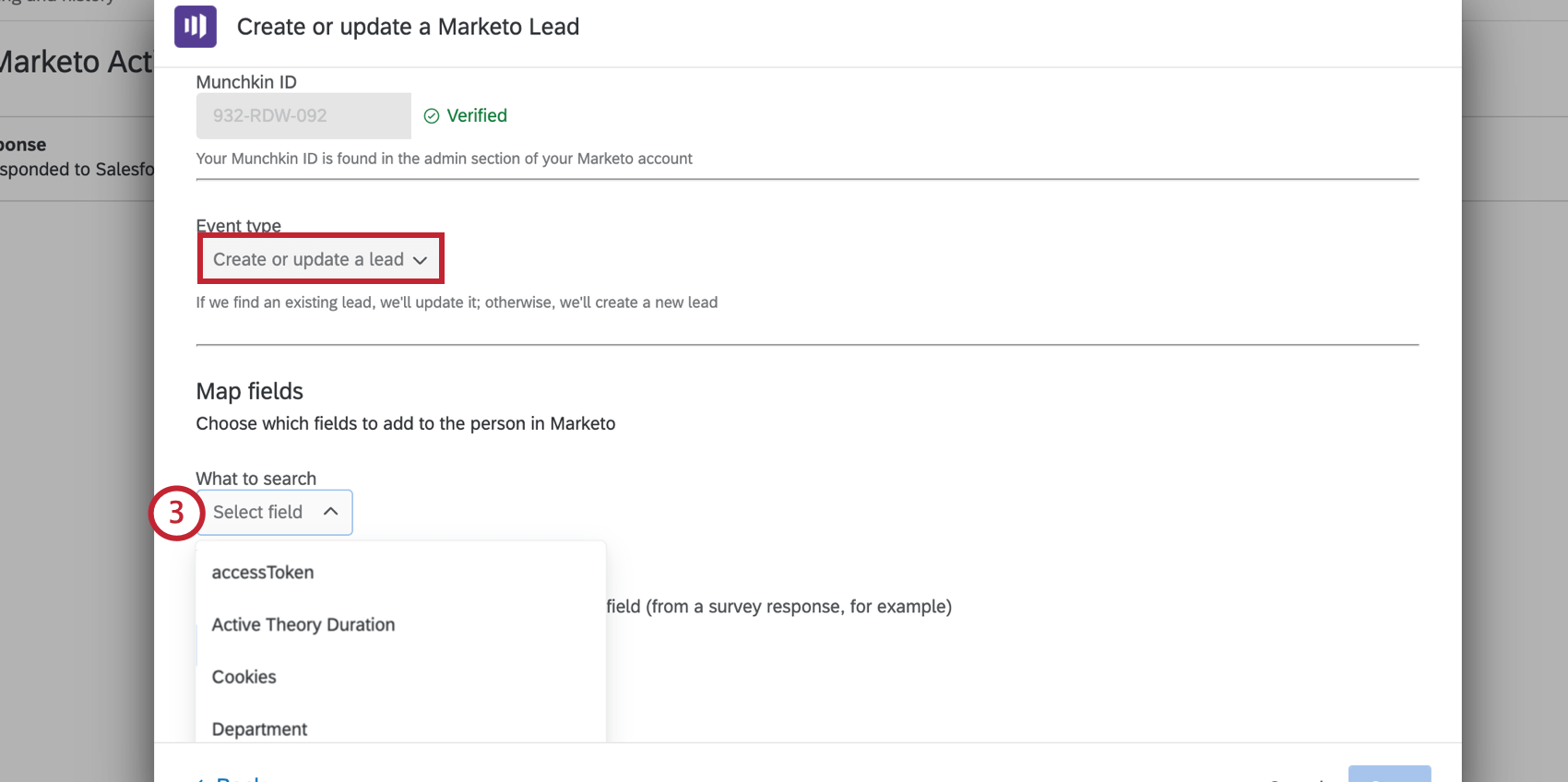Collapse the list using Select field's up chevron
Screen dimensions: 1568x782
point(330,512)
